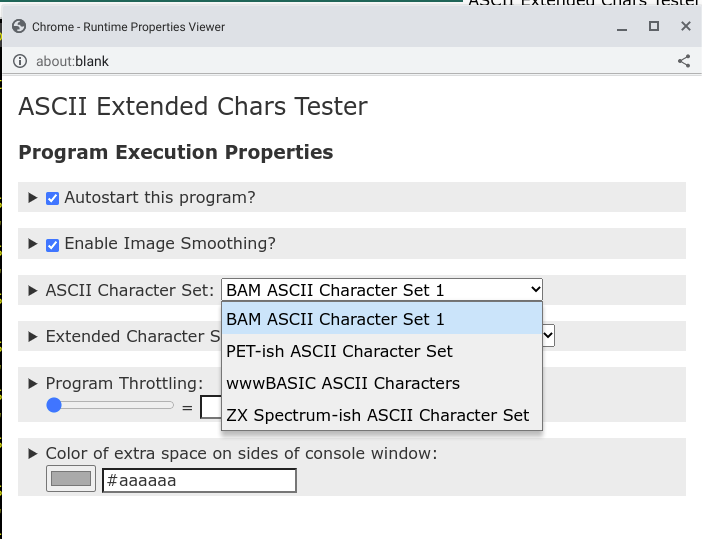Uncheck Enable Image Smoothing checkbox
The height and width of the screenshot is (539, 702).
pos(52,244)
